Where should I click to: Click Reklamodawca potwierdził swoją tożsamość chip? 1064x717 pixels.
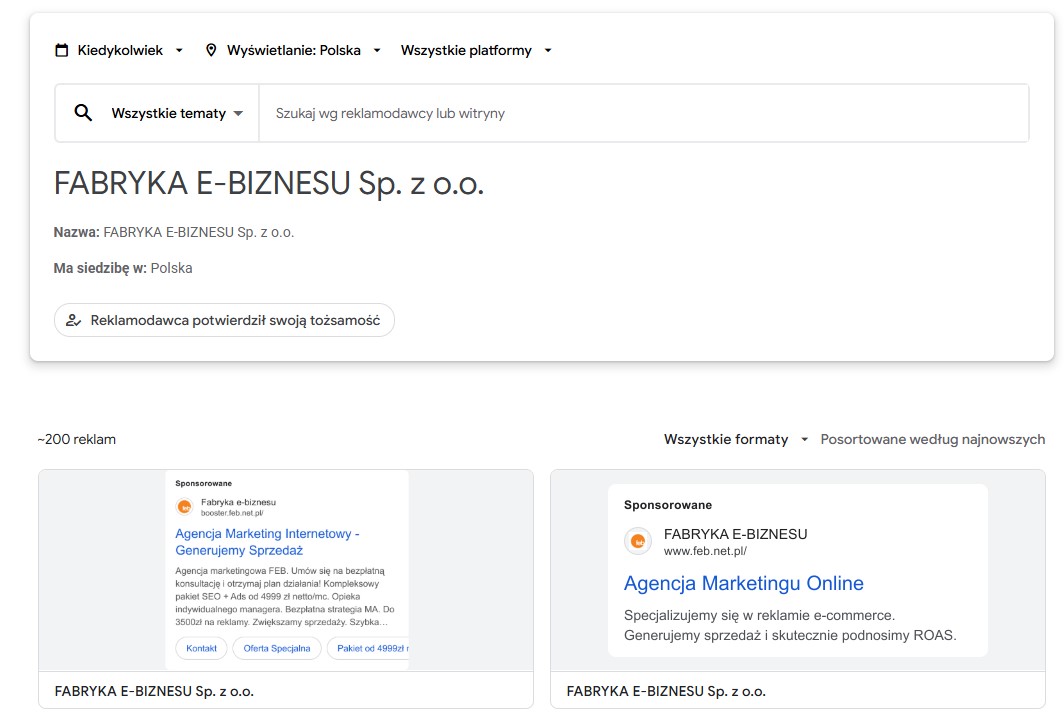pyautogui.click(x=225, y=320)
